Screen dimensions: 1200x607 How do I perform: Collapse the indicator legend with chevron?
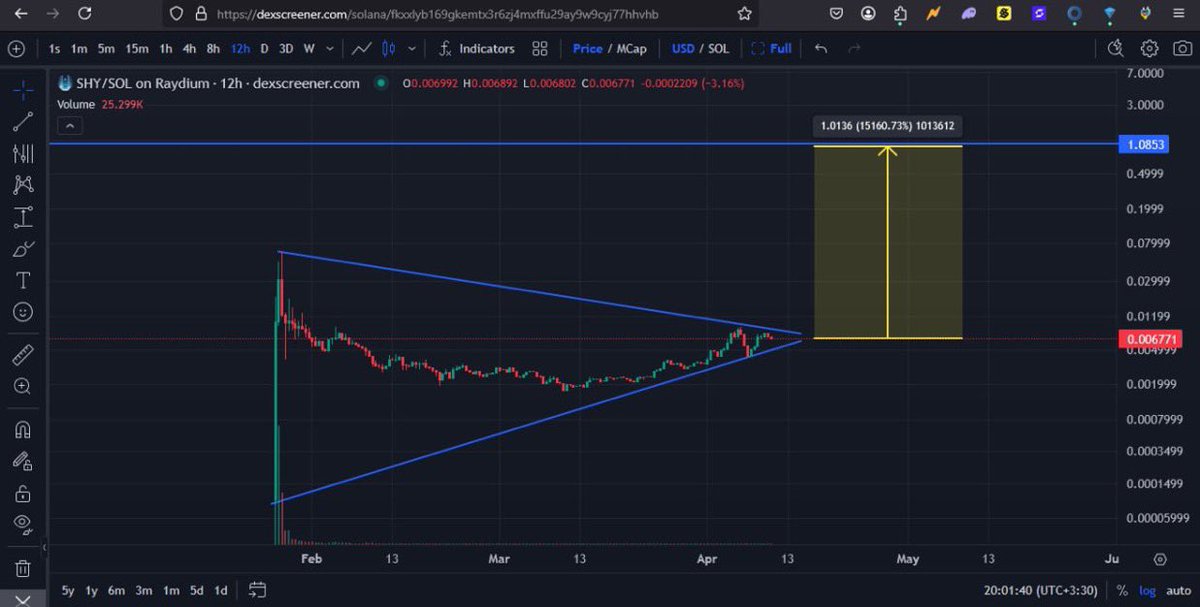click(x=70, y=126)
